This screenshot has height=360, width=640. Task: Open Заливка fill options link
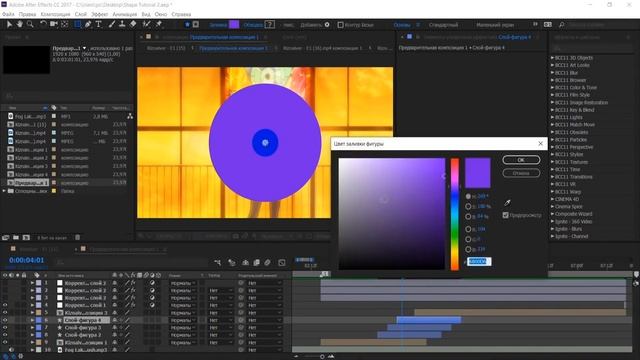[218, 25]
